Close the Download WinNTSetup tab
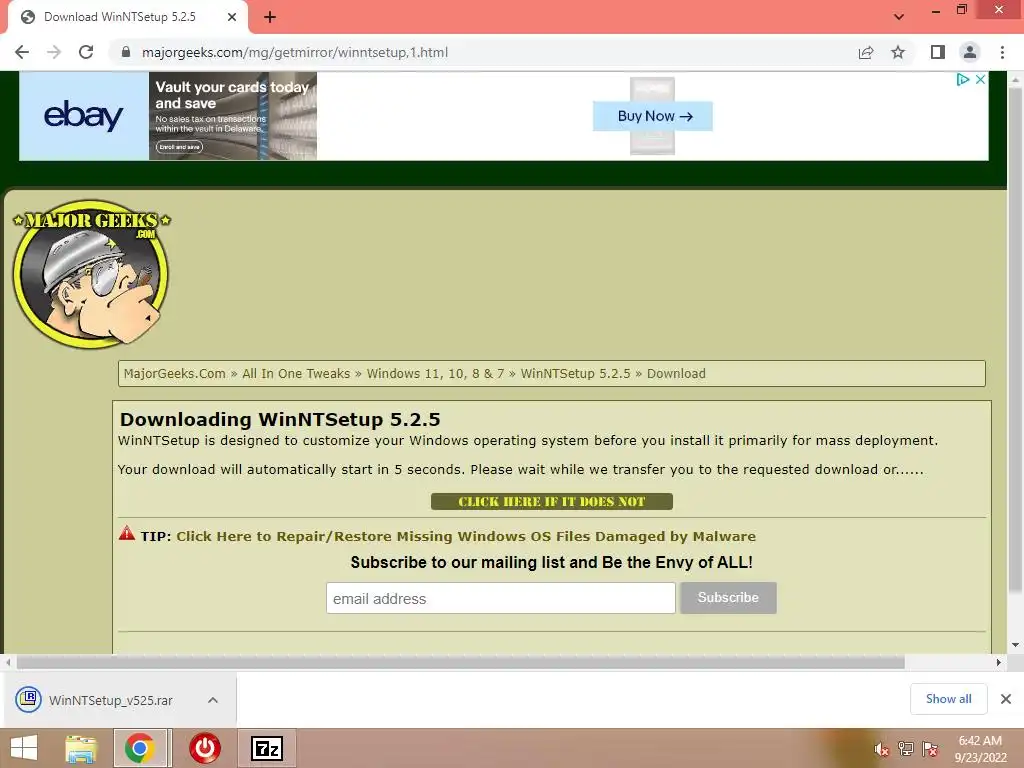Viewport: 1024px width, 768px height. [x=232, y=17]
